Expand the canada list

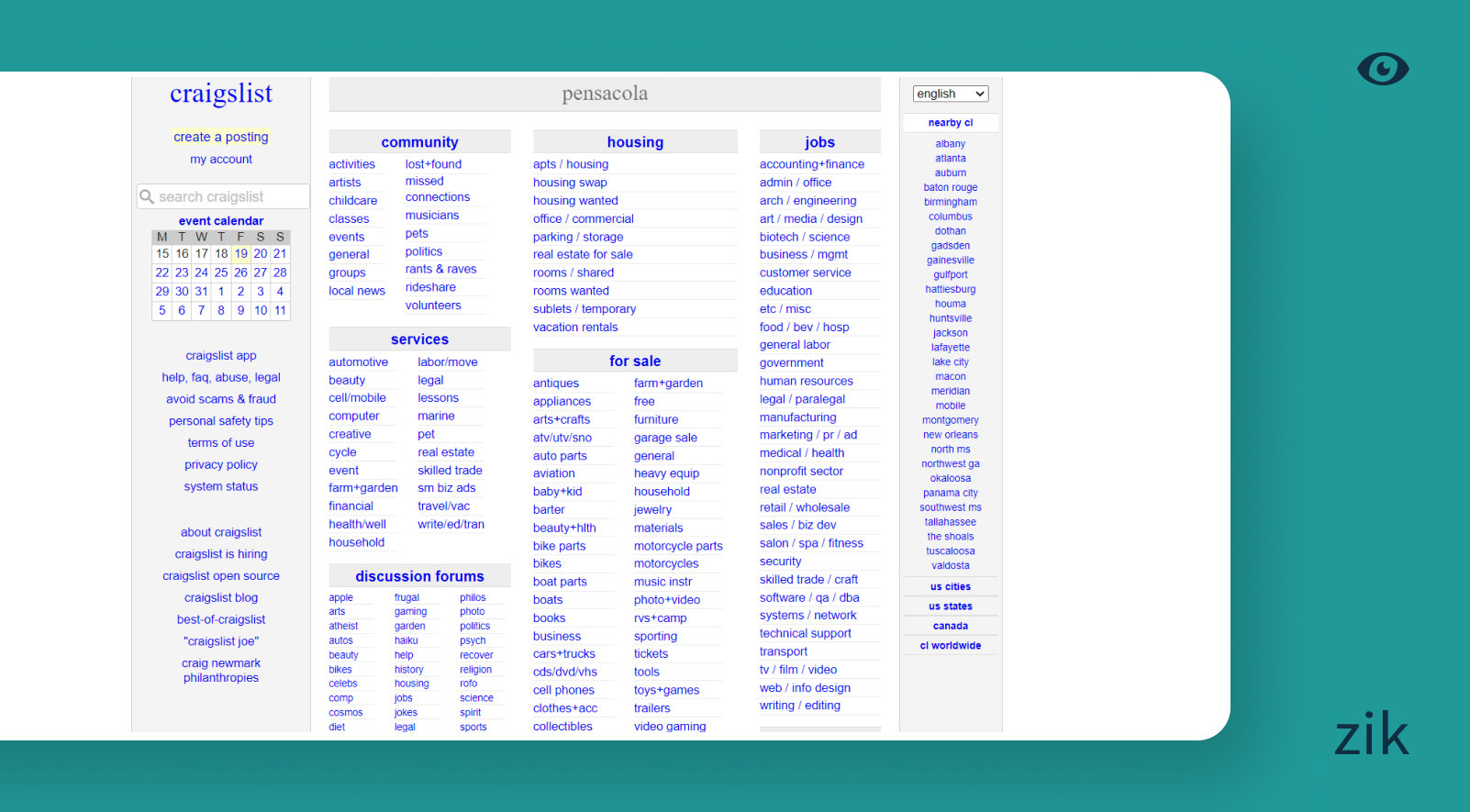951,627
